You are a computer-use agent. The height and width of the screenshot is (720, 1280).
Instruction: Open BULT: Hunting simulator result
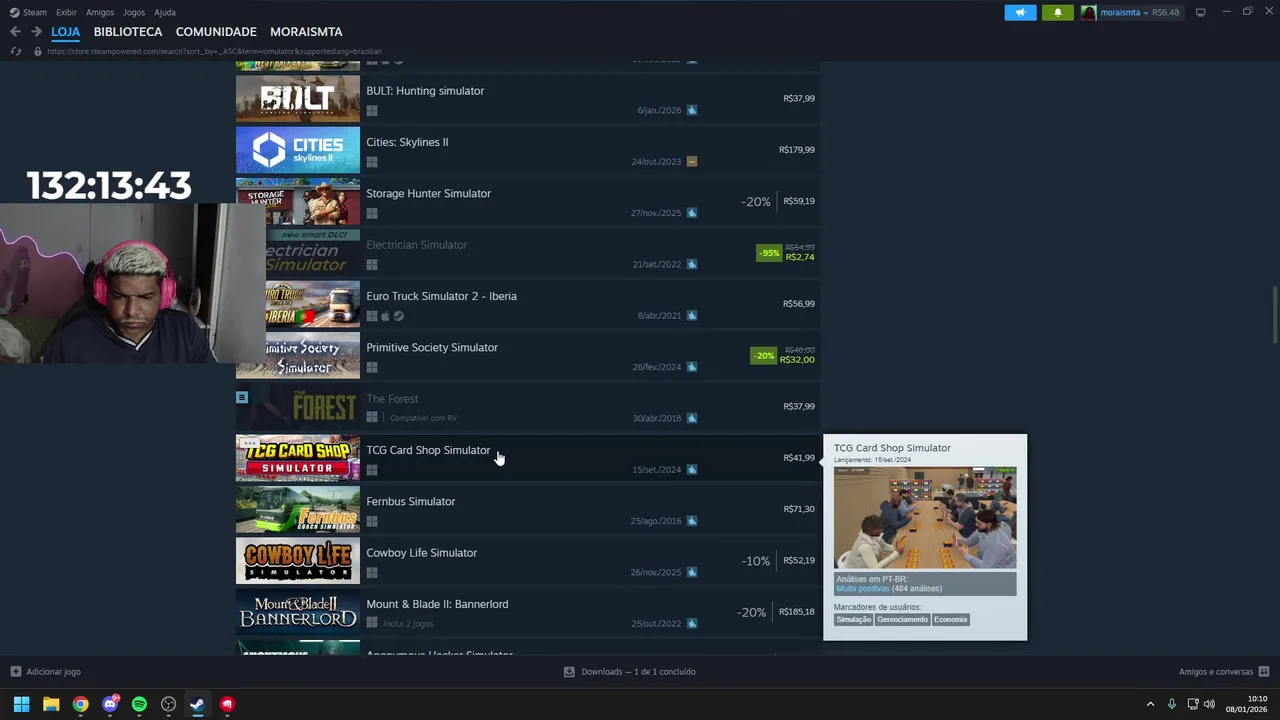coord(528,98)
